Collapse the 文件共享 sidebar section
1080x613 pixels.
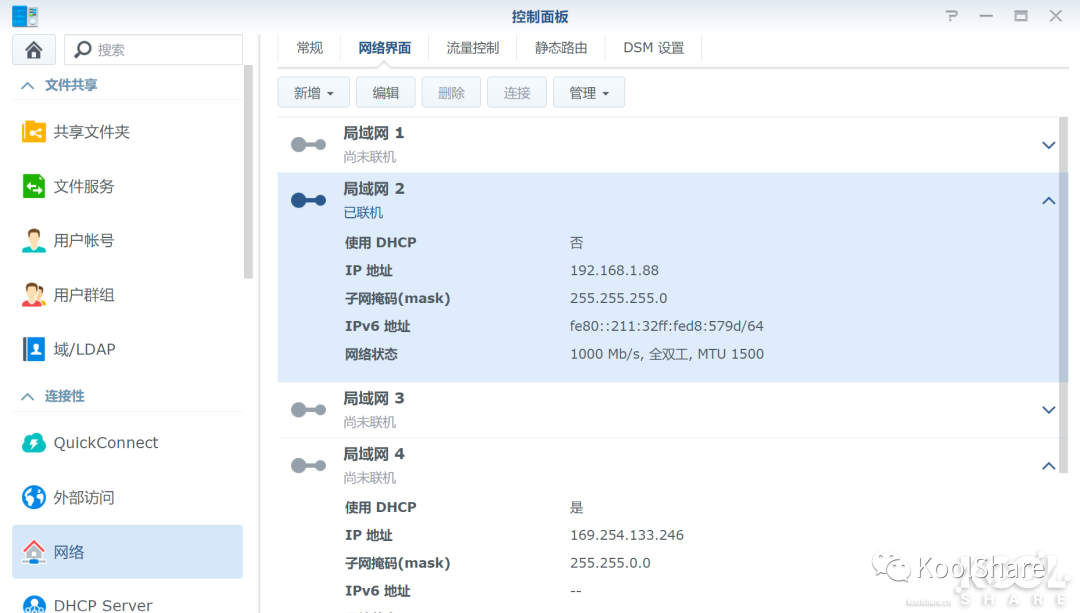click(x=28, y=85)
